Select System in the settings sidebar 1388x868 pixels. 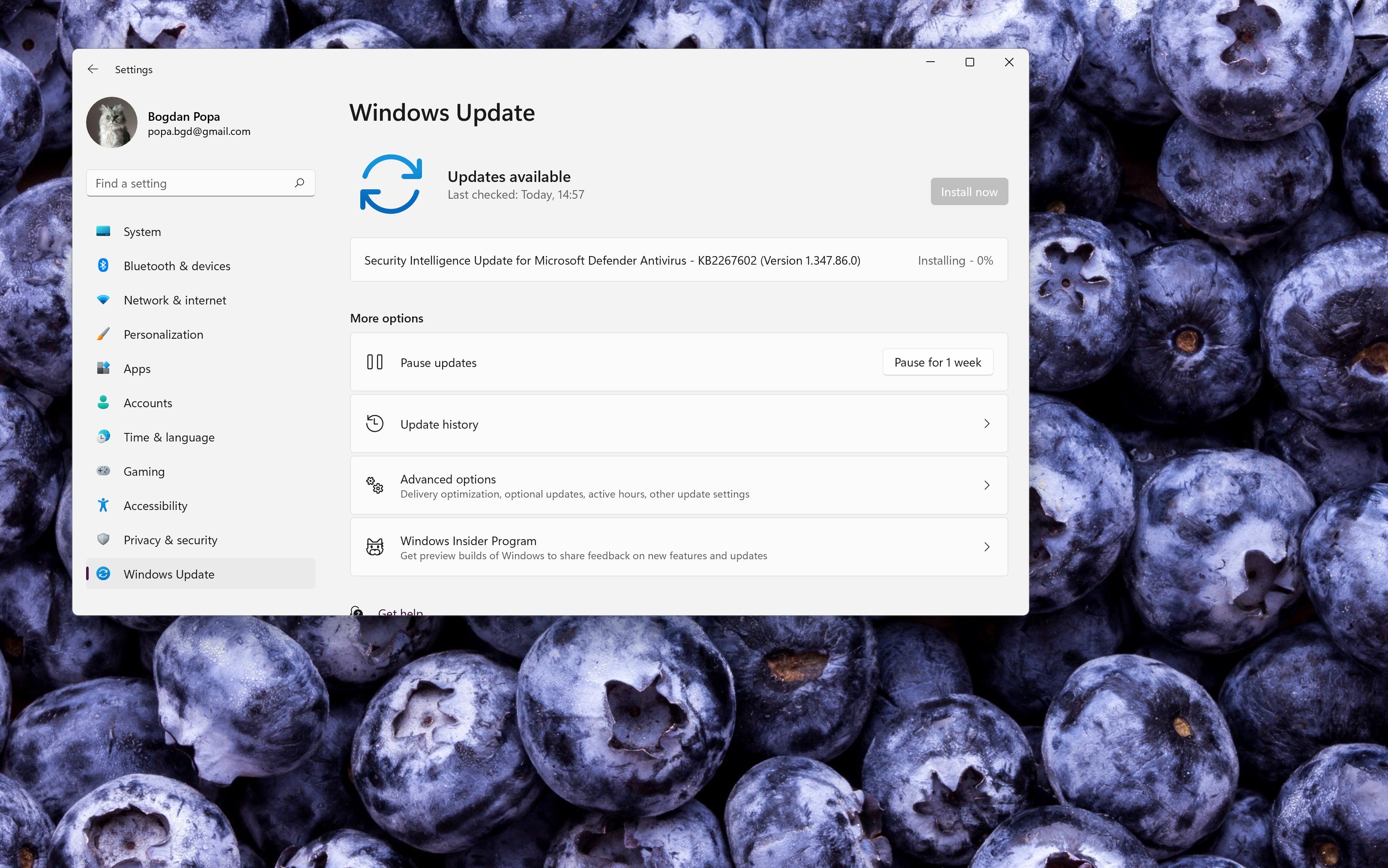tap(141, 231)
